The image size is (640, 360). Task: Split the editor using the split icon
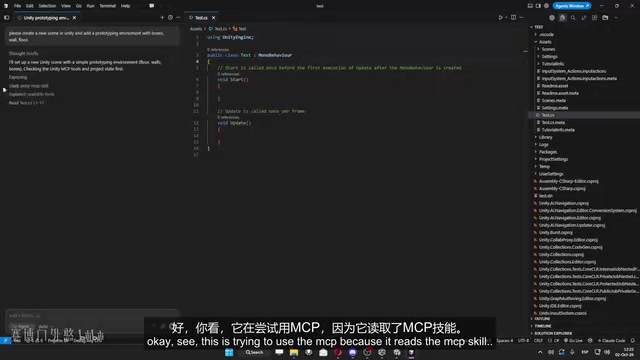coord(513,18)
